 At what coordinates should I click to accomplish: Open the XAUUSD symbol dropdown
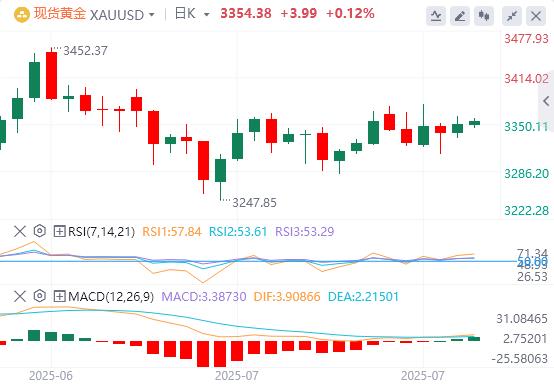point(152,15)
